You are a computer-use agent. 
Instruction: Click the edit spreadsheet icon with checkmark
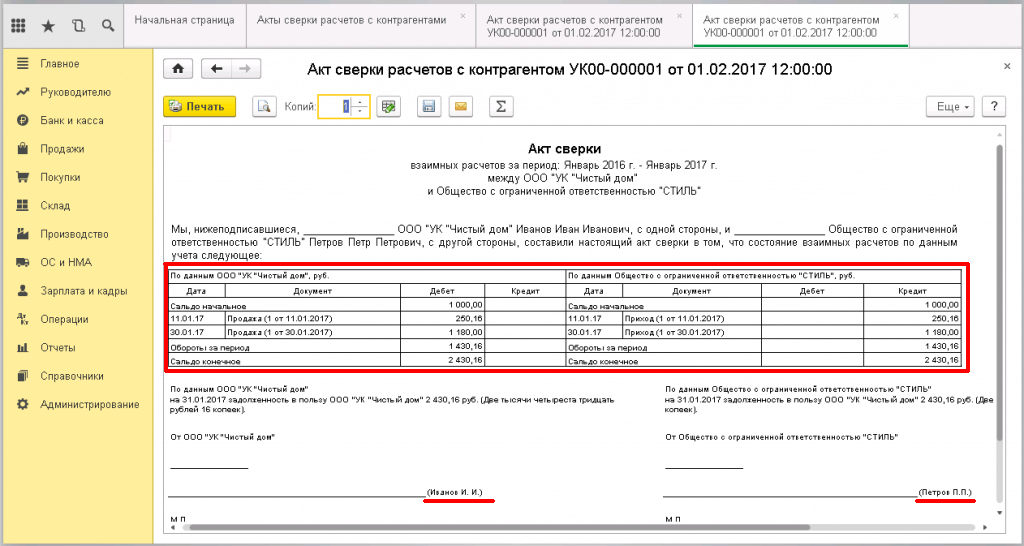pyautogui.click(x=389, y=106)
